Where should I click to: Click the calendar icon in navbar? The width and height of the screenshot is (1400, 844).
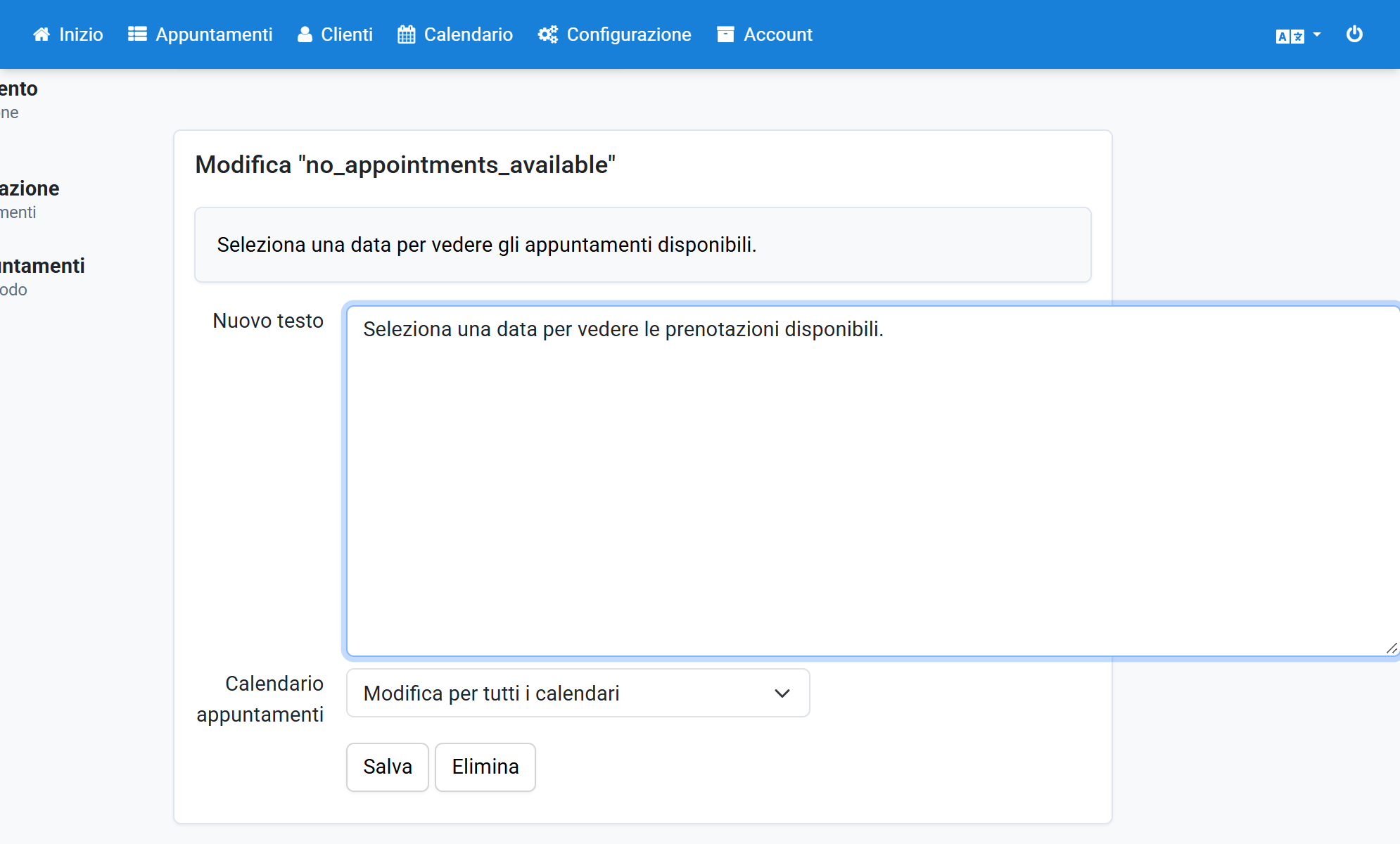click(x=407, y=34)
